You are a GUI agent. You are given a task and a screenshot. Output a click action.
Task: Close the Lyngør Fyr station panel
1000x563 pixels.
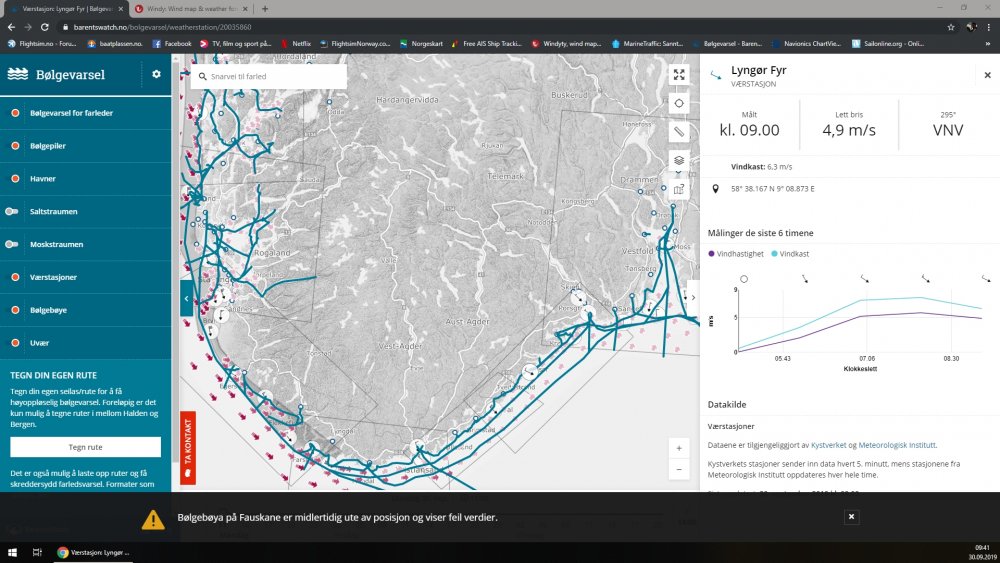(987, 75)
